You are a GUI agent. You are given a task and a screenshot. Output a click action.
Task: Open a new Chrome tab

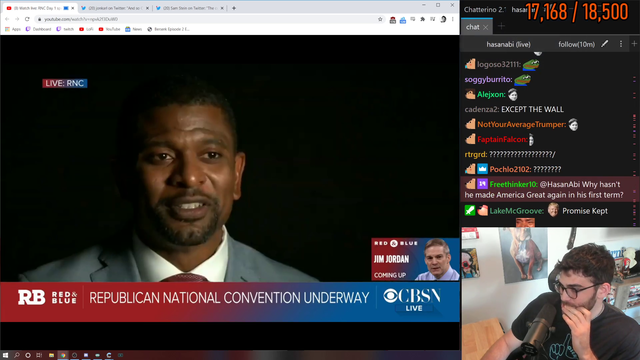point(234,8)
